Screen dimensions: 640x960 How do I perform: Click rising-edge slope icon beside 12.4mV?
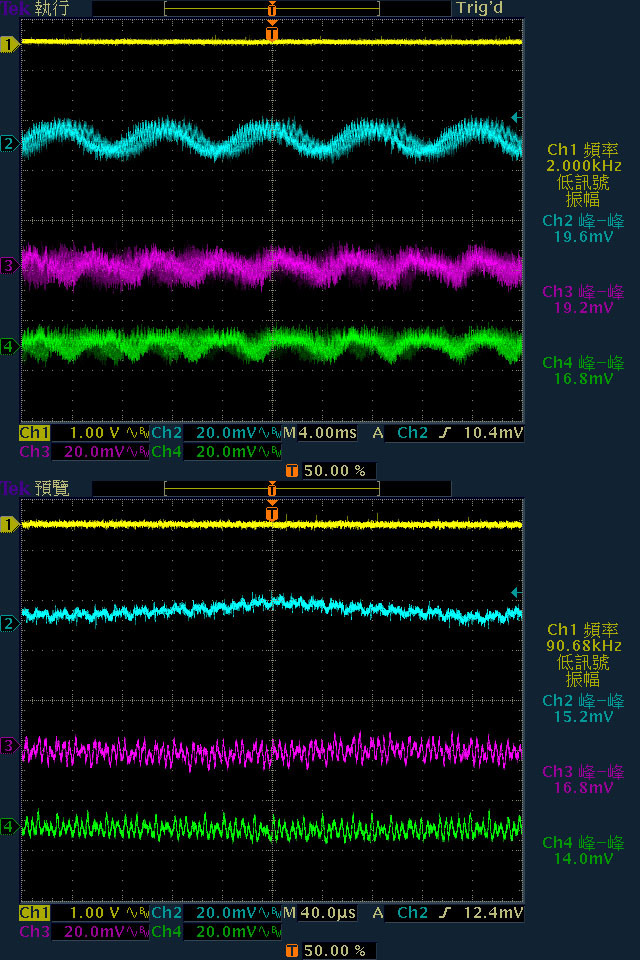click(x=445, y=913)
